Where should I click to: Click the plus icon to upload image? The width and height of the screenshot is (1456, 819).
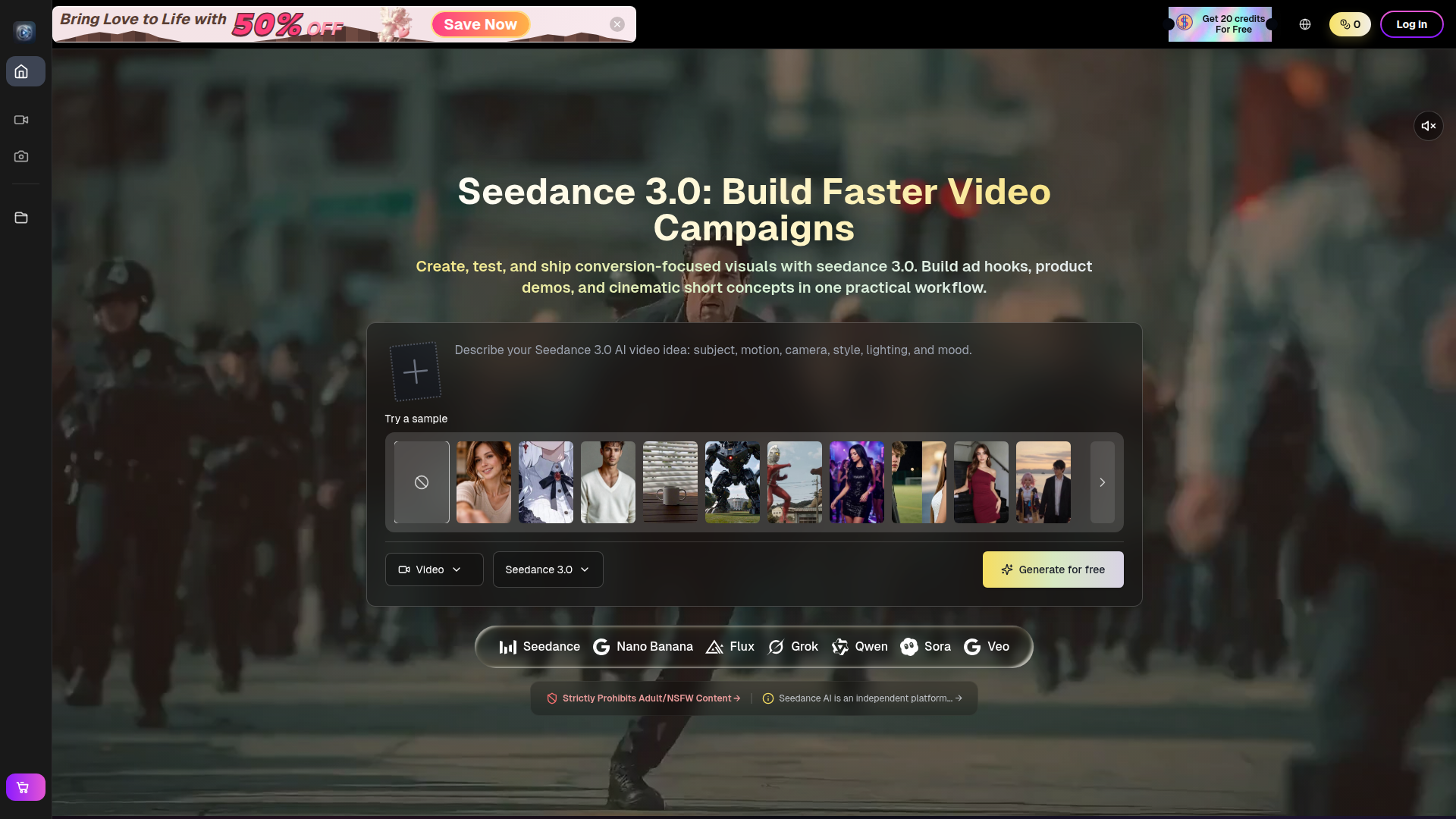415,372
